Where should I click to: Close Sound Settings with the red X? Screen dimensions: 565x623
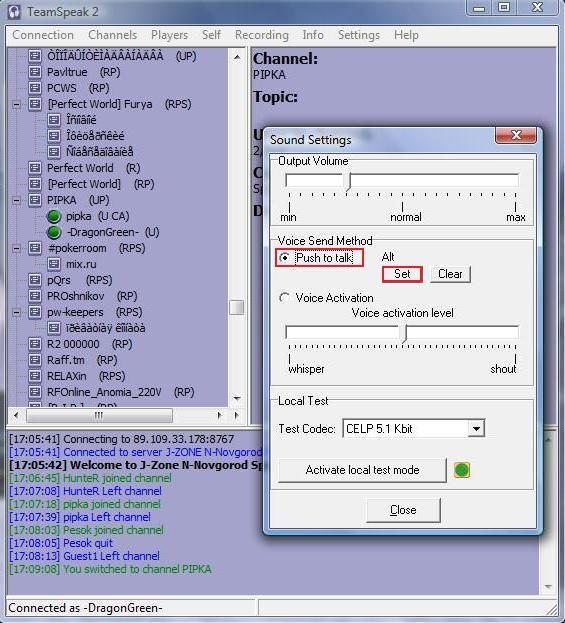516,135
